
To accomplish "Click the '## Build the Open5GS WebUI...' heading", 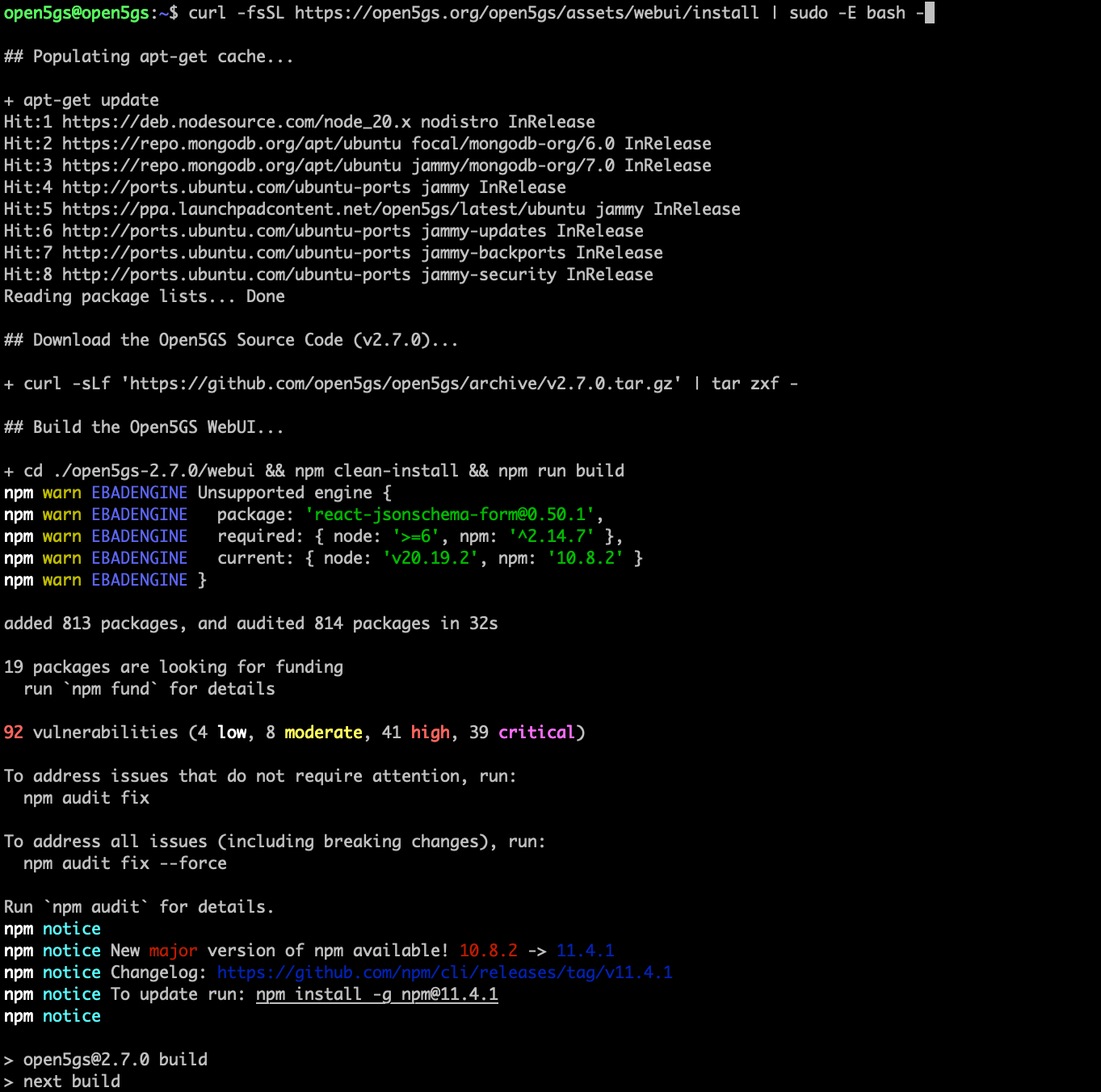I will [x=144, y=427].
